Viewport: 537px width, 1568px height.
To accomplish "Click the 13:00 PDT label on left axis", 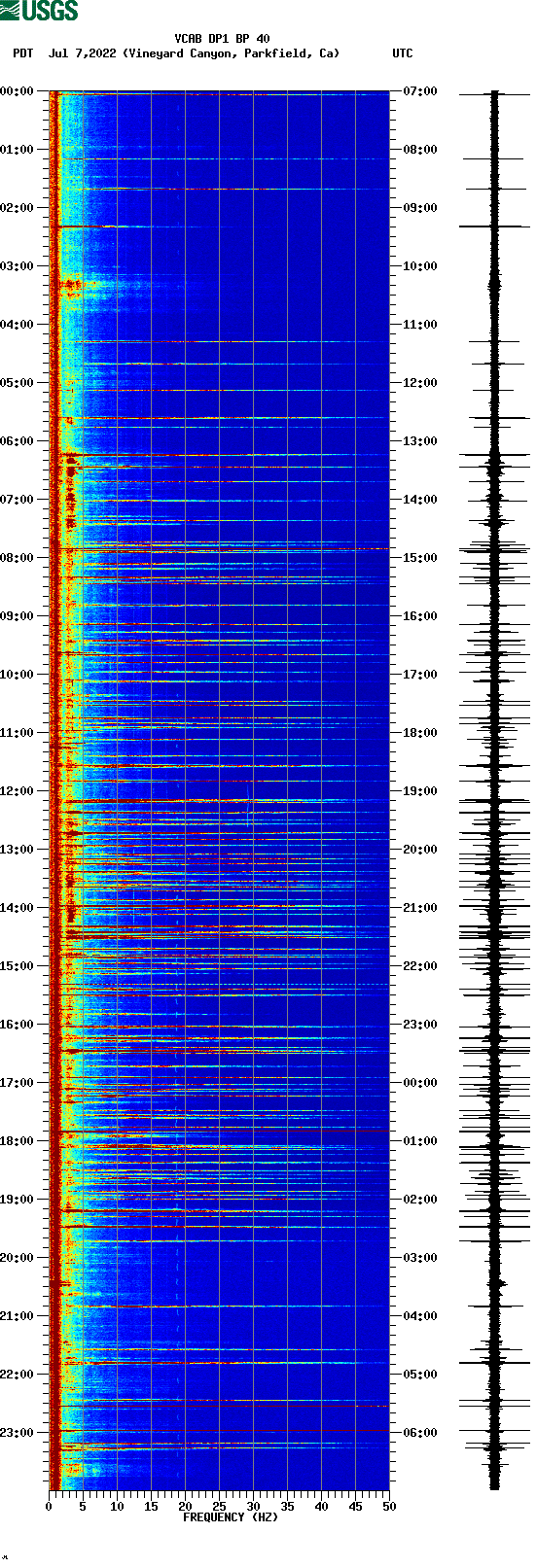I will pos(17,850).
